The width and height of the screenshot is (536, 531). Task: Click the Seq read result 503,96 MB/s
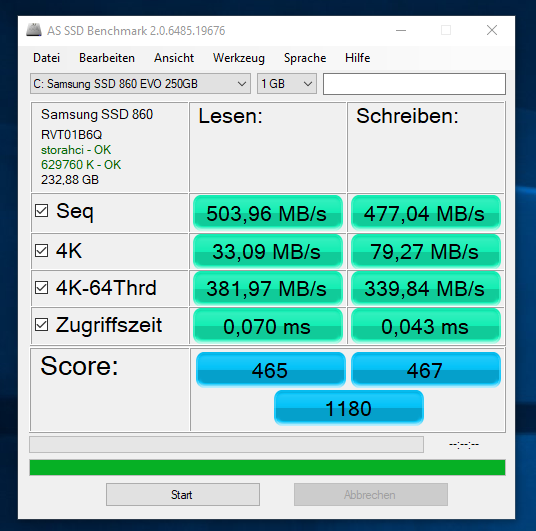pos(268,213)
